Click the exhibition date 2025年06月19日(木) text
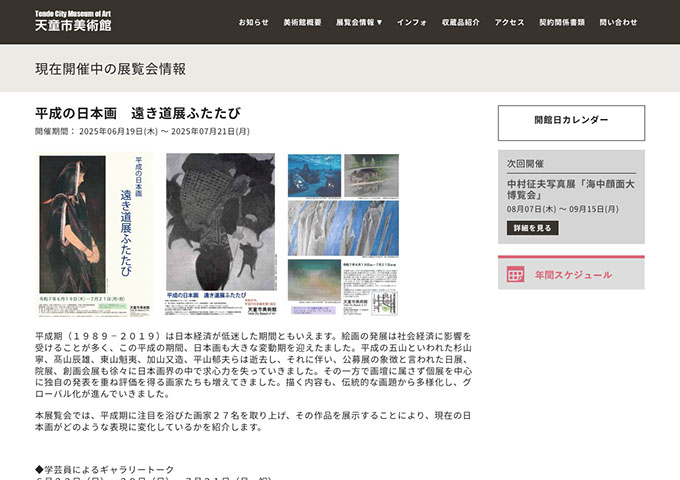Image resolution: width=680 pixels, height=480 pixels. (x=118, y=131)
